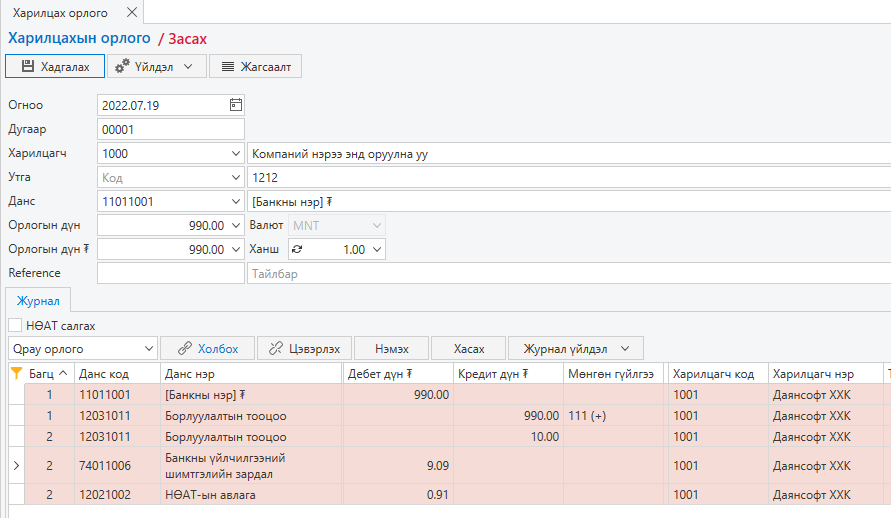
Task: Select the cell 74011006
Action: (x=117, y=465)
